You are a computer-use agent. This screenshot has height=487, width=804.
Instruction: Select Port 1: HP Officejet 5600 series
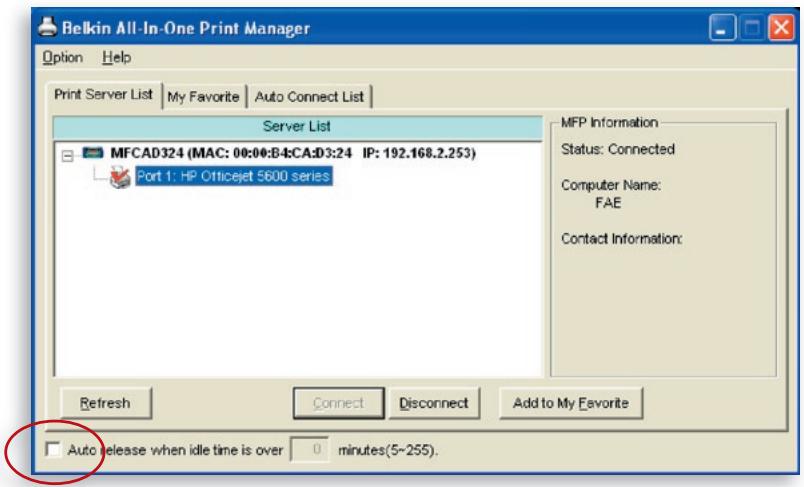coord(234,176)
